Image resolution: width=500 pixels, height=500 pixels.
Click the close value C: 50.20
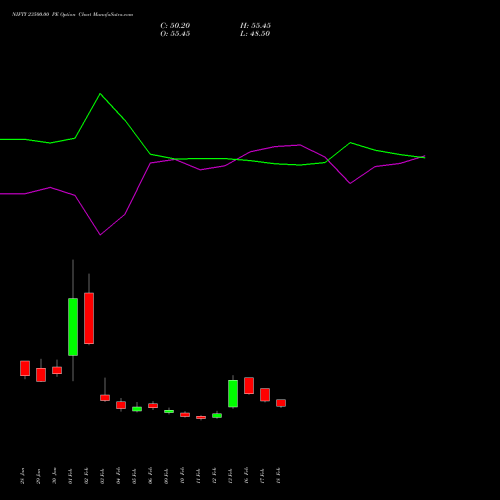tap(175, 26)
